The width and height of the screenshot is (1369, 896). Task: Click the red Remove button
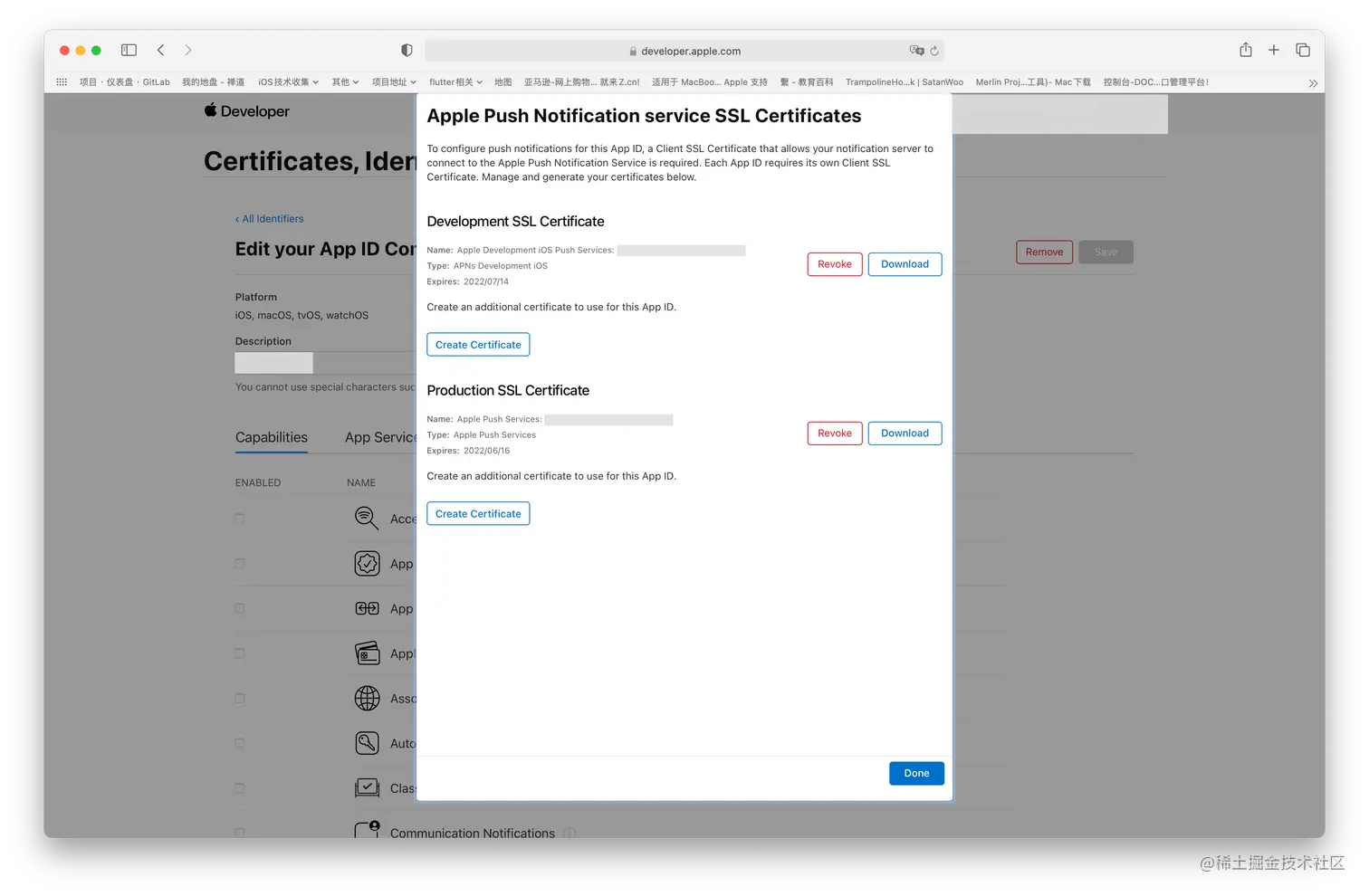tap(1044, 252)
